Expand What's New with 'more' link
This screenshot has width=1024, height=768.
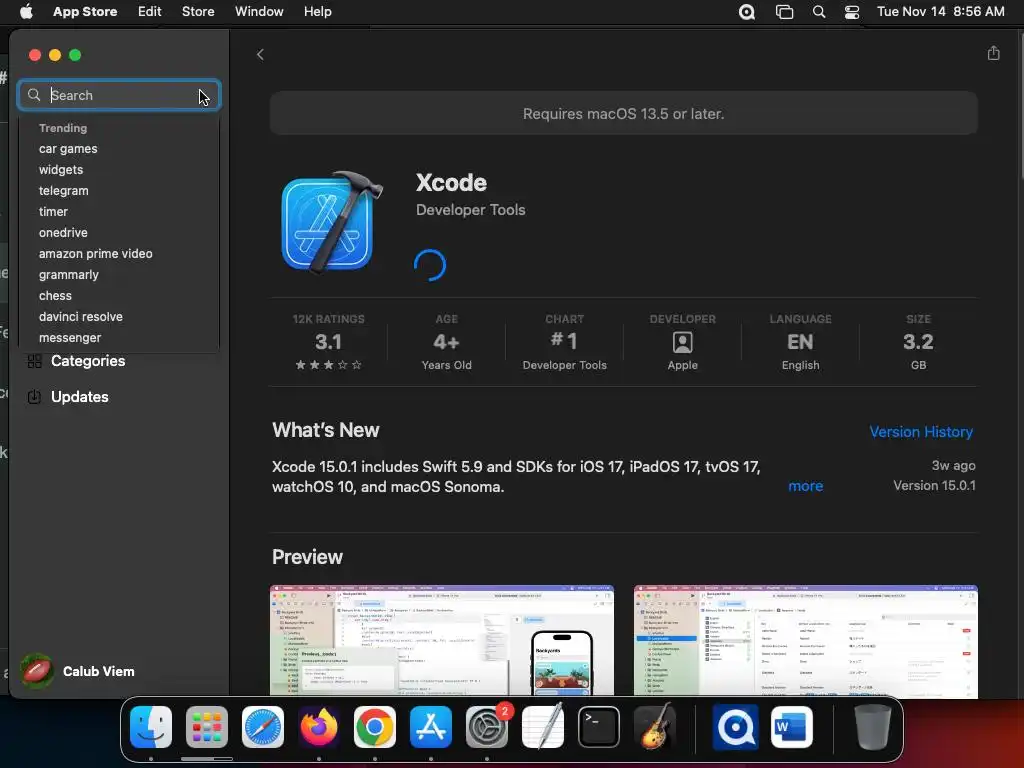(805, 486)
